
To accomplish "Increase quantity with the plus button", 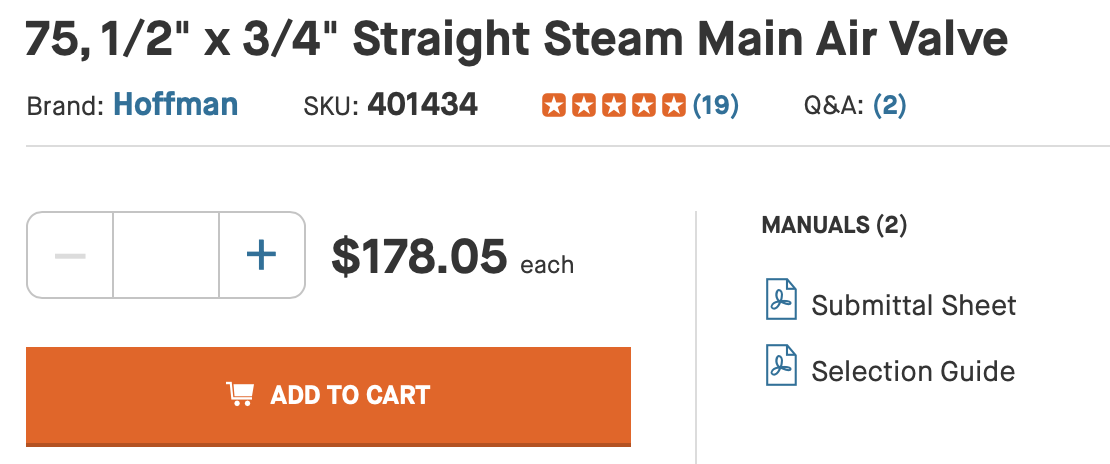I will pos(261,255).
